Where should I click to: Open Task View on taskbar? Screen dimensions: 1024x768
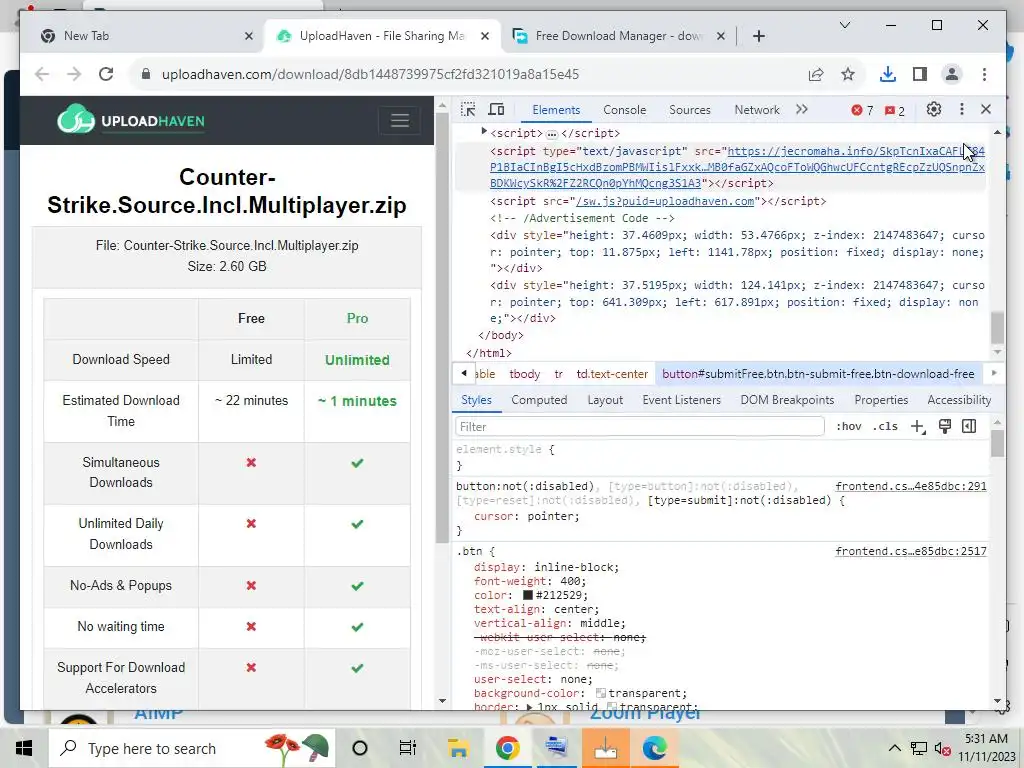point(408,748)
